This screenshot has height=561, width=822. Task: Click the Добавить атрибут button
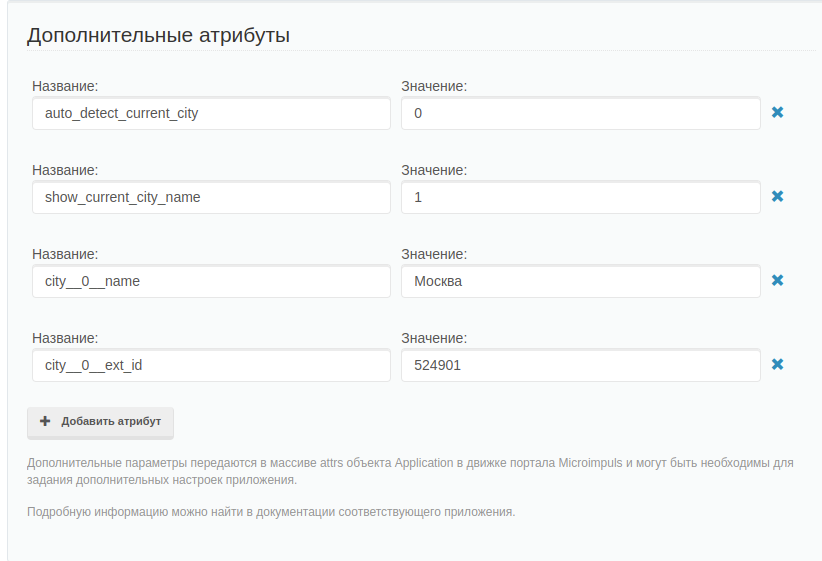[x=100, y=423]
